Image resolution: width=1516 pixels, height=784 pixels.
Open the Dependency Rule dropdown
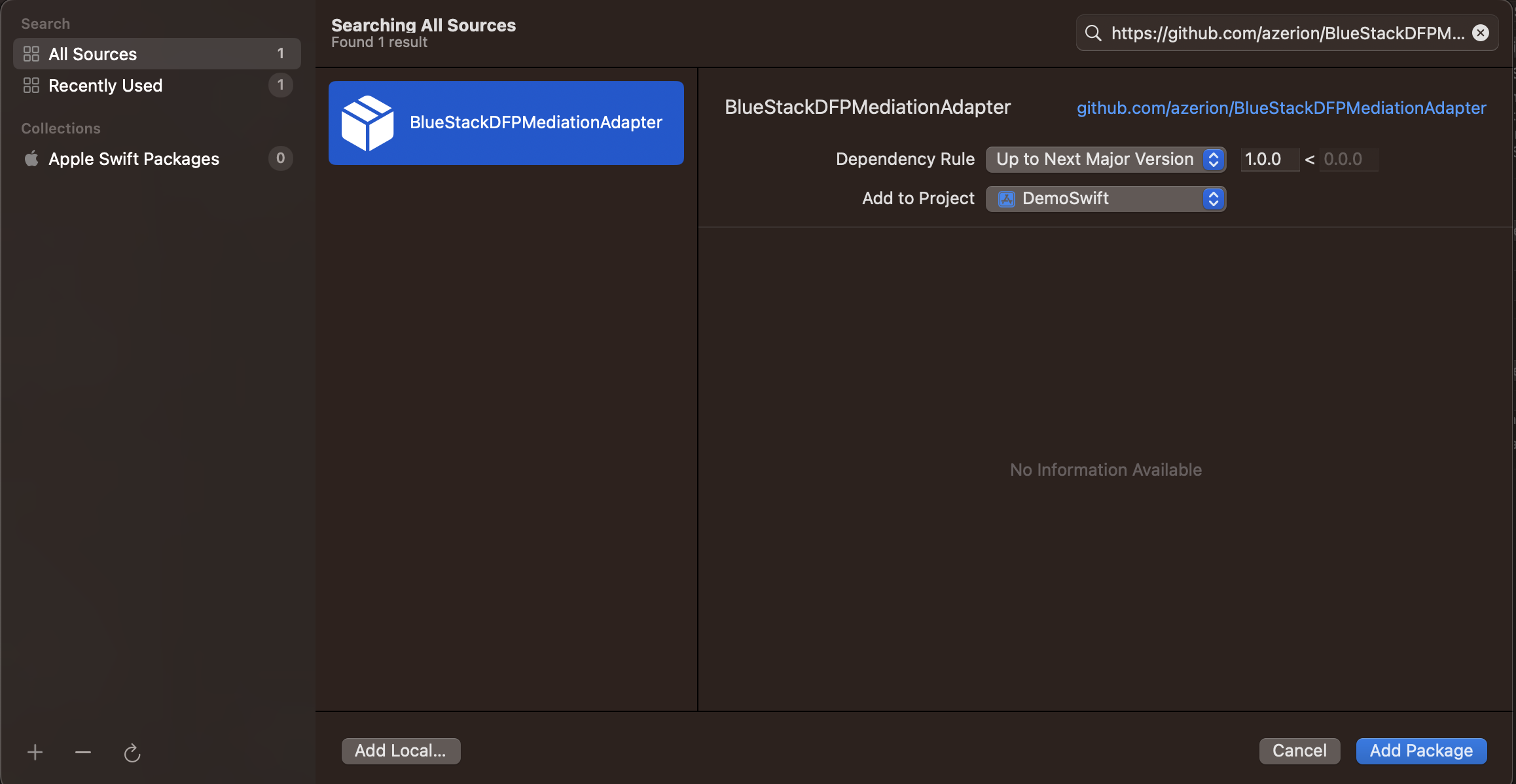pyautogui.click(x=1106, y=159)
